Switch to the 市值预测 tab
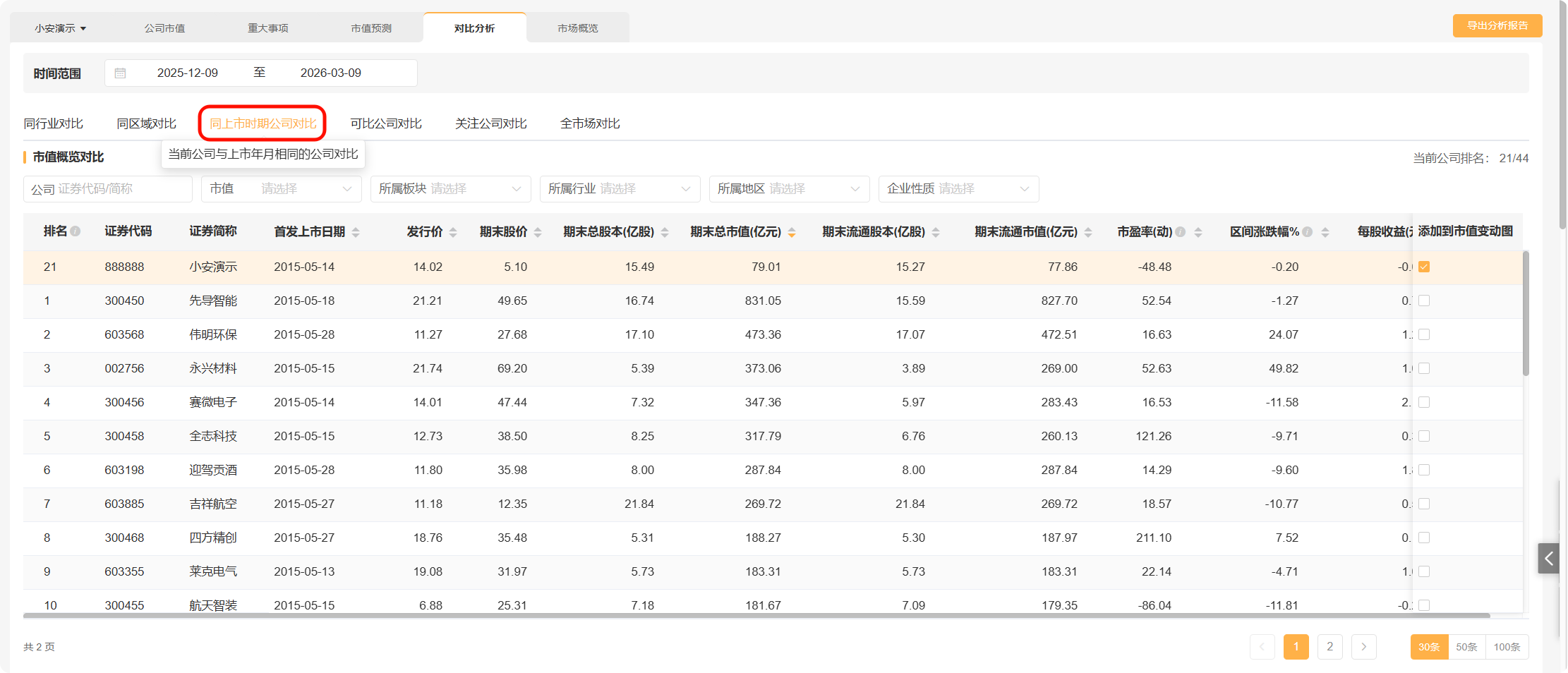Image resolution: width=1568 pixels, height=673 pixels. (371, 28)
